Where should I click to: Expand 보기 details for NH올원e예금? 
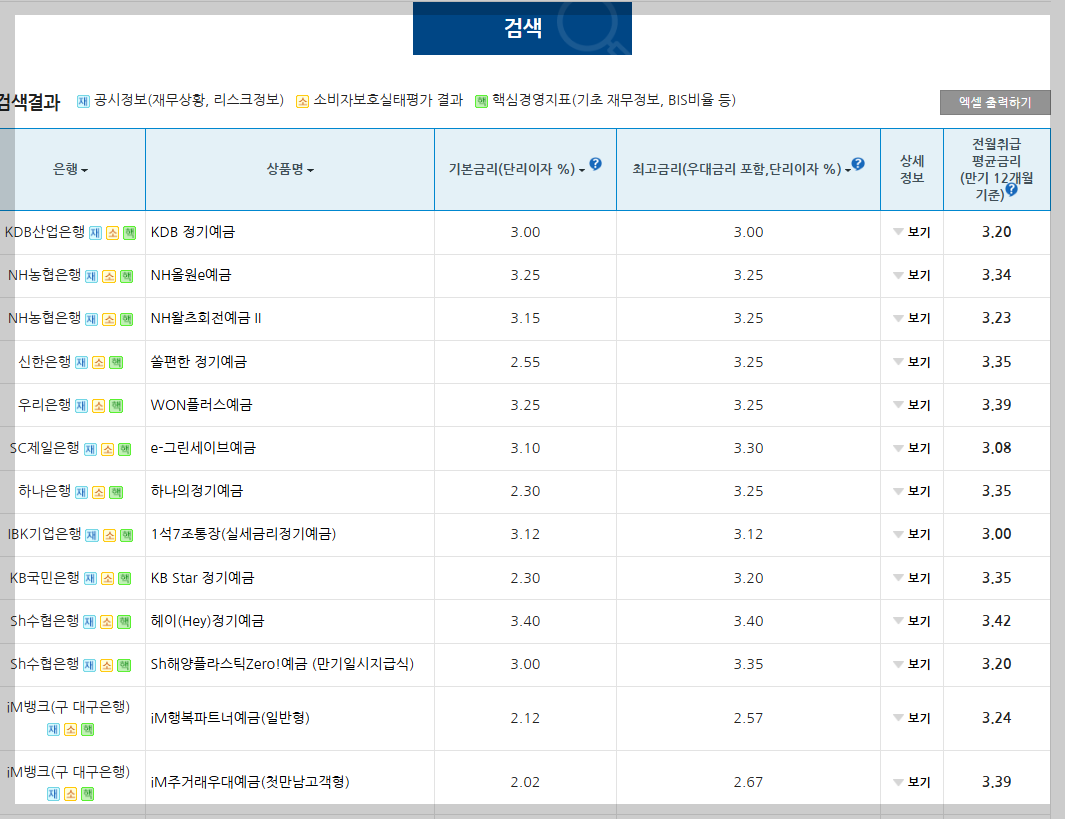pyautogui.click(x=911, y=275)
